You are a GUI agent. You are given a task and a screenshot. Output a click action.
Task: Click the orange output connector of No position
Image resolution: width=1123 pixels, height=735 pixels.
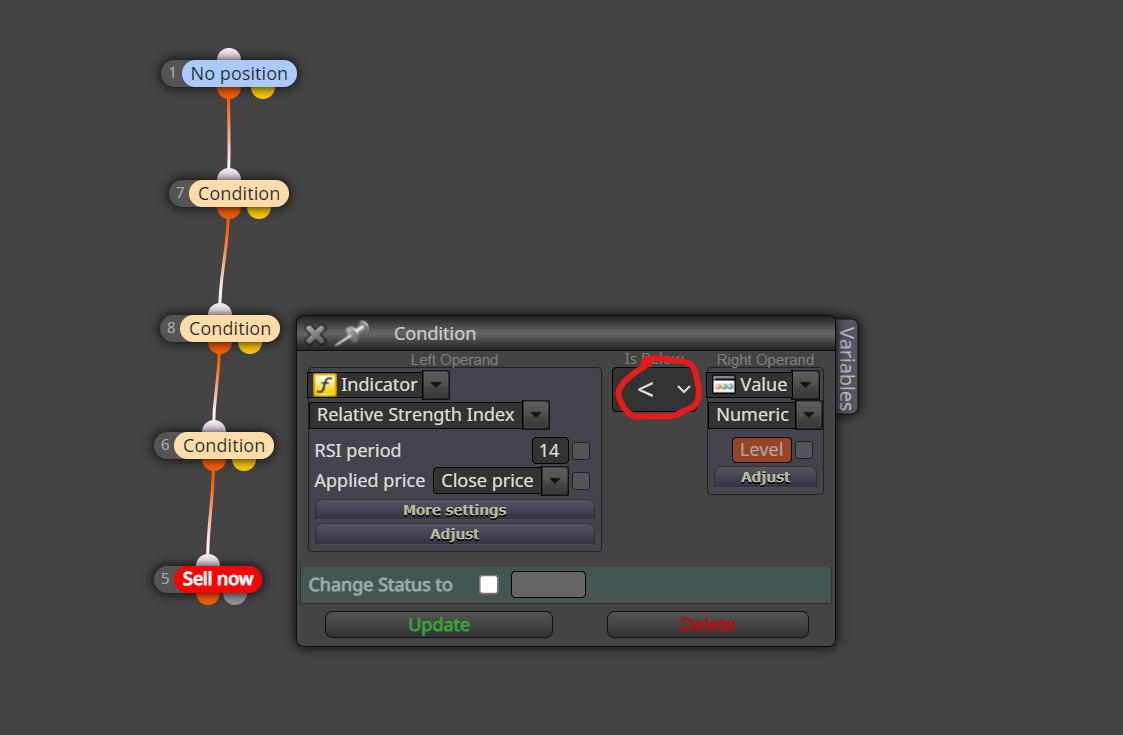coord(228,92)
